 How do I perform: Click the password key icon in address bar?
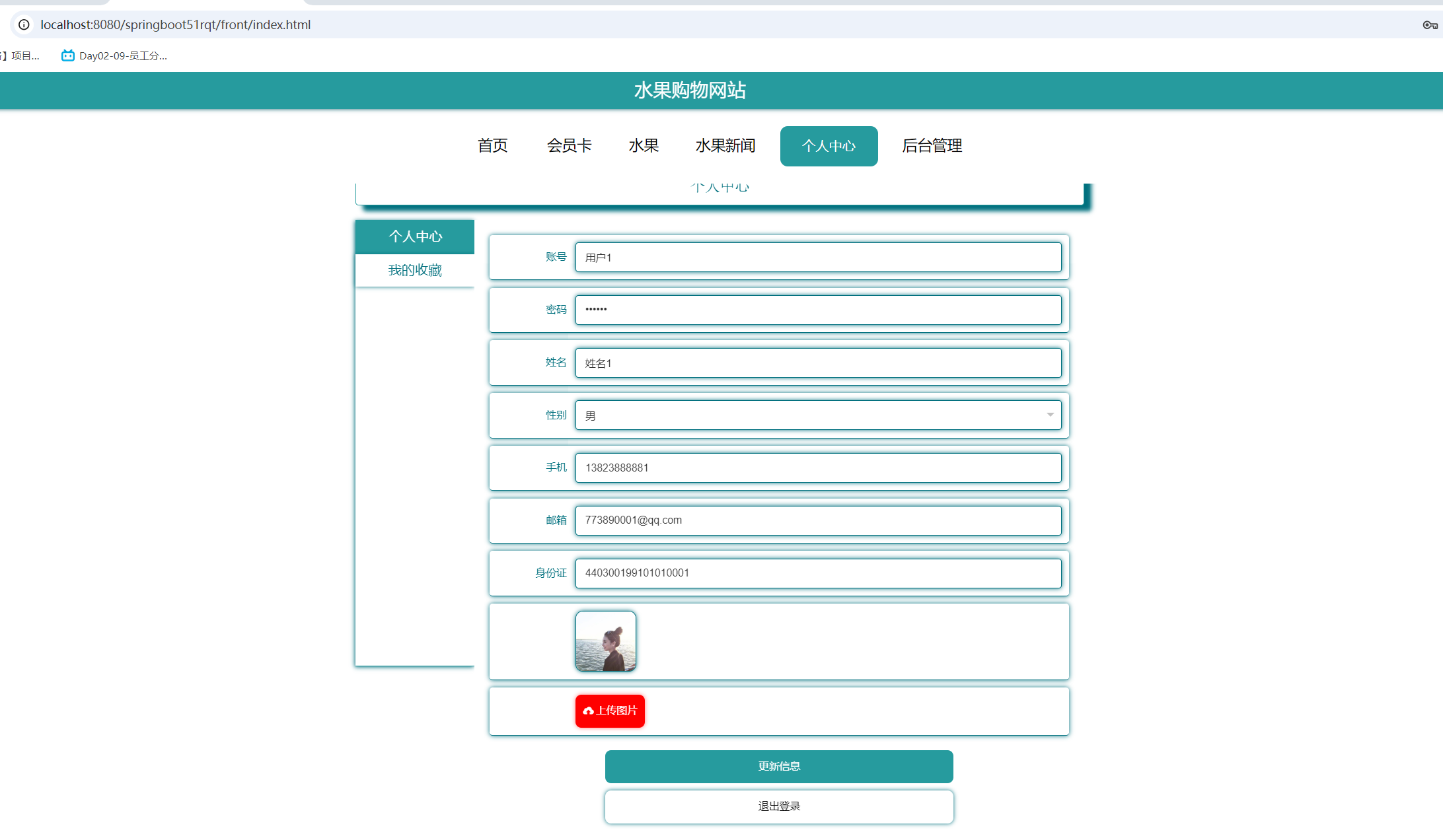pyautogui.click(x=1430, y=25)
